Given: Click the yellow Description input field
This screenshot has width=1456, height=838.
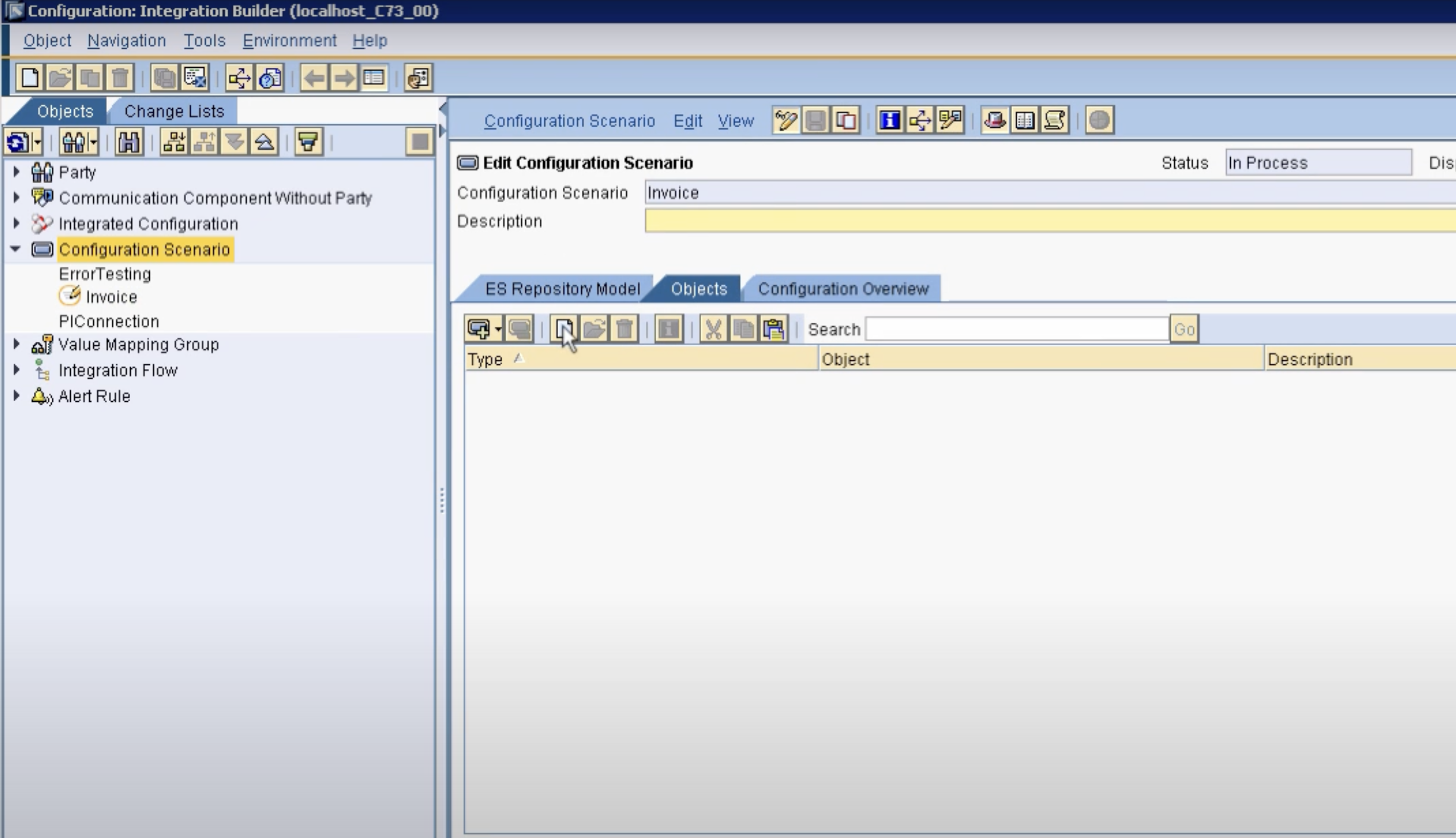Looking at the screenshot, I should coord(1046,221).
